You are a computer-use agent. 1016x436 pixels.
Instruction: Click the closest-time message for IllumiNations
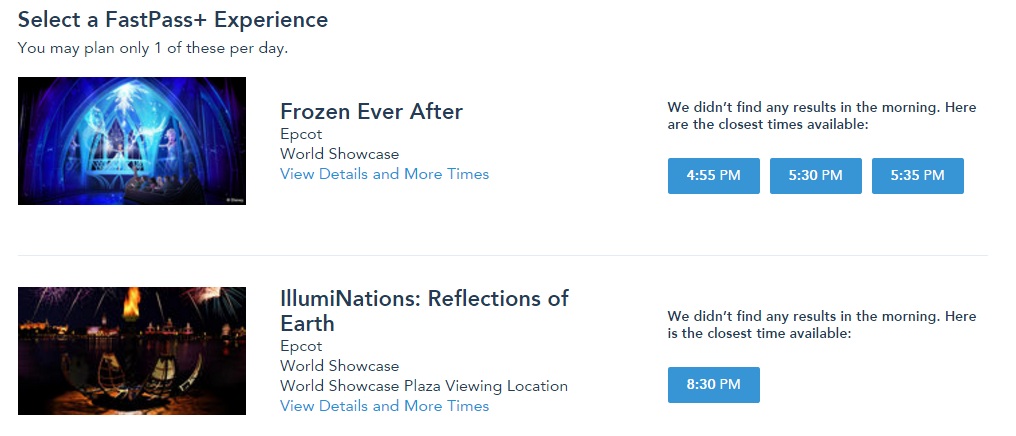point(821,325)
